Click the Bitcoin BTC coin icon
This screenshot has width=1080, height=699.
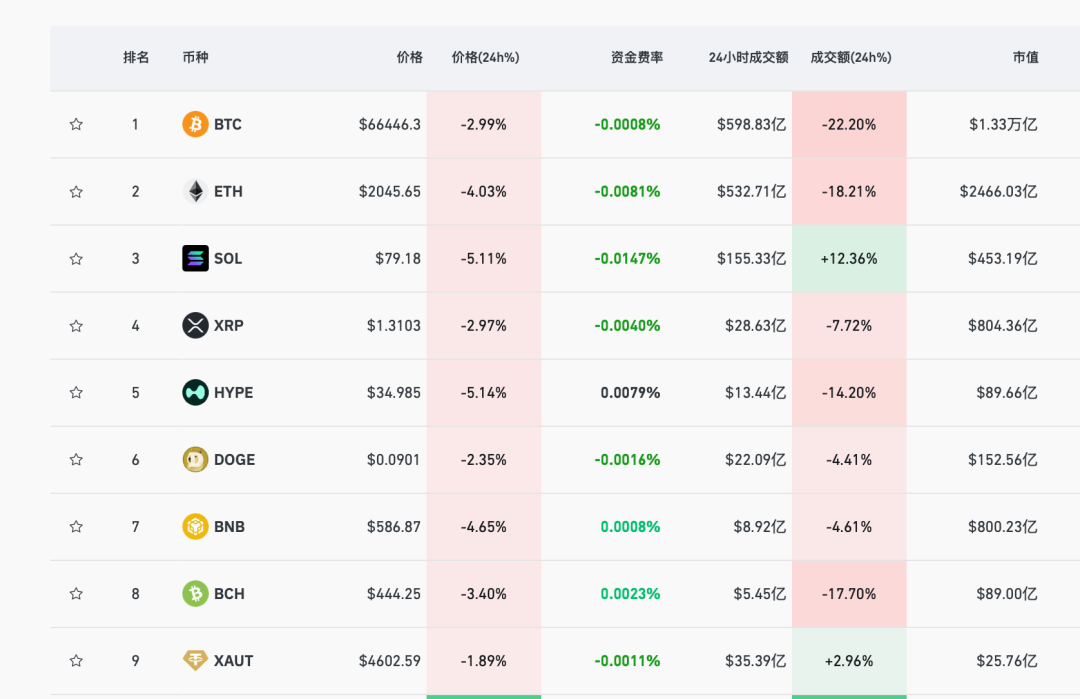pos(195,125)
